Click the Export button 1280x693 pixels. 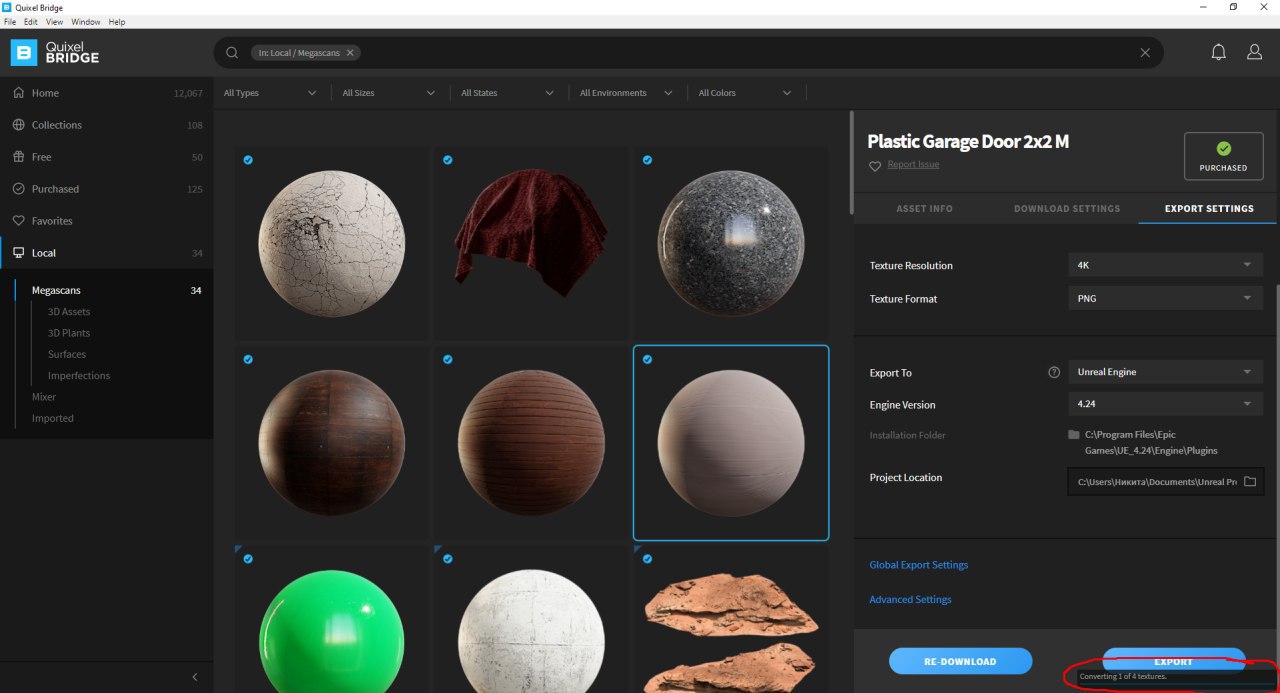click(x=1174, y=659)
